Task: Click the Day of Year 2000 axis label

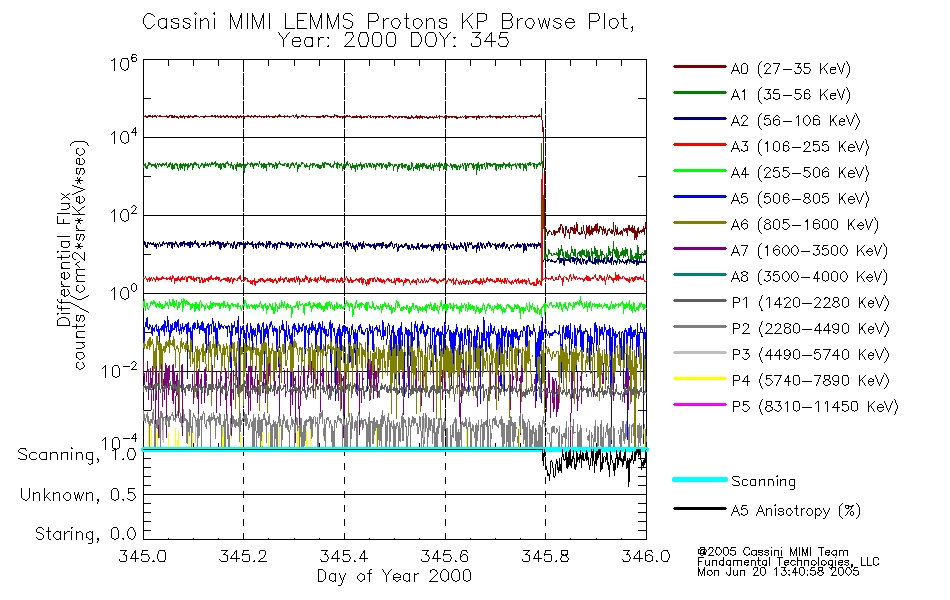Action: [x=394, y=576]
